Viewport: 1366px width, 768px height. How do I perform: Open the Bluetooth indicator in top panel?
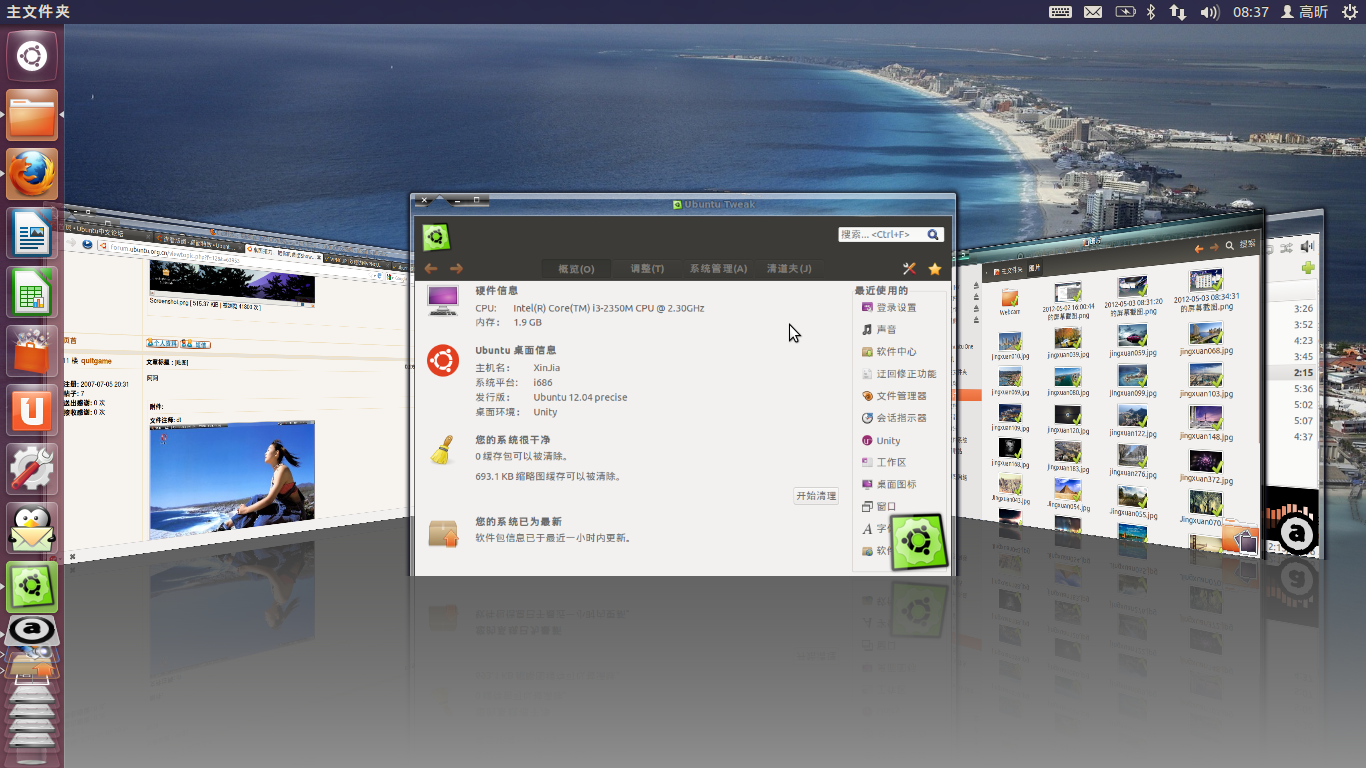click(x=1151, y=12)
